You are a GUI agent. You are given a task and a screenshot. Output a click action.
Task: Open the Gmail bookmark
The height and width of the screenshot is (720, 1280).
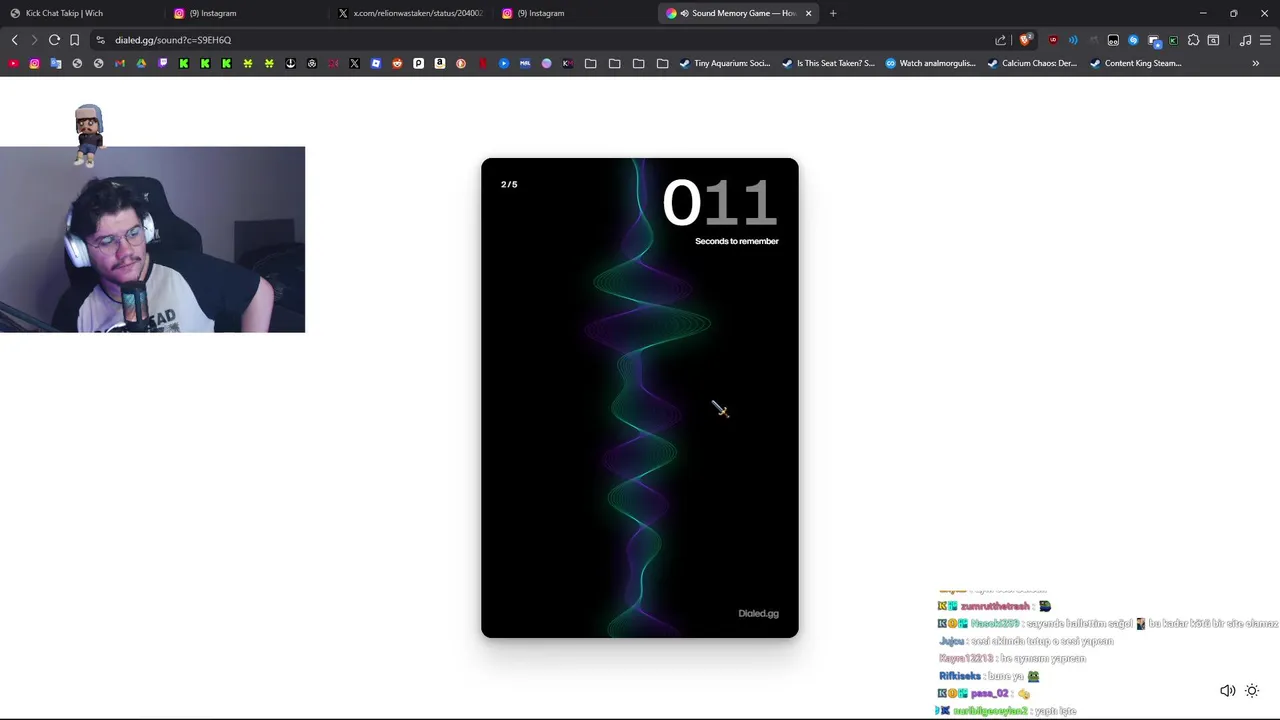120,63
